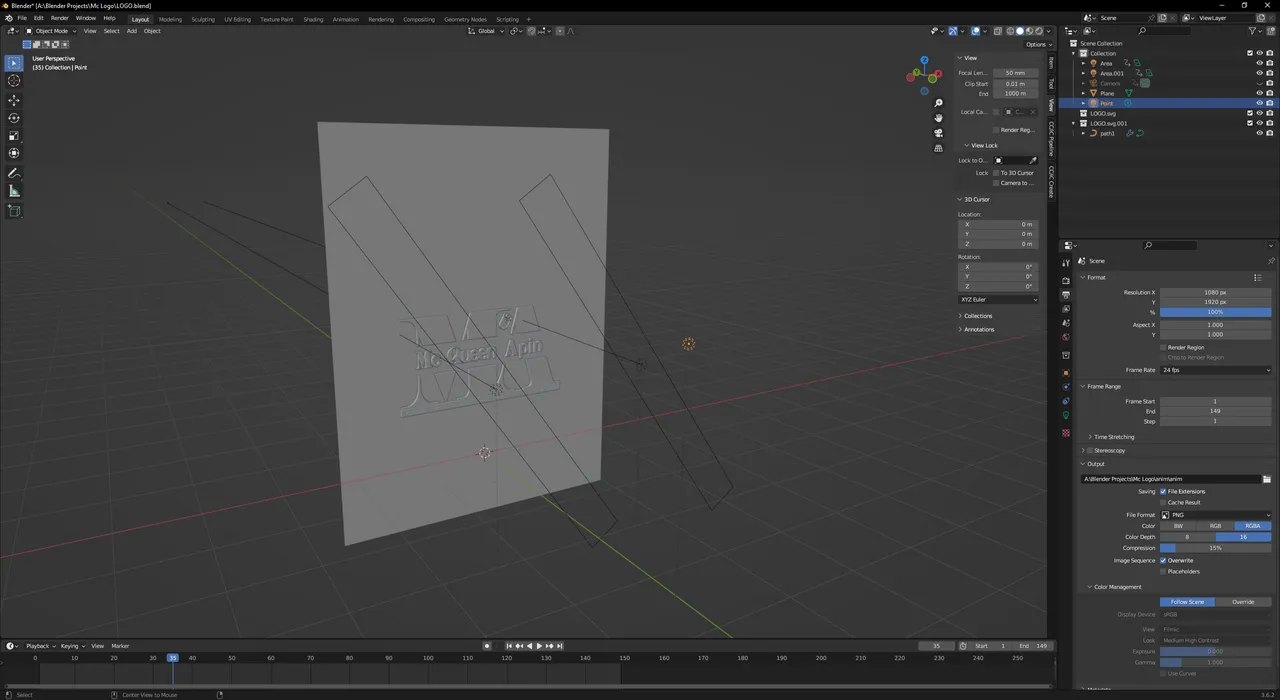Image resolution: width=1280 pixels, height=700 pixels.
Task: Open the Render menu
Action: [x=60, y=18]
